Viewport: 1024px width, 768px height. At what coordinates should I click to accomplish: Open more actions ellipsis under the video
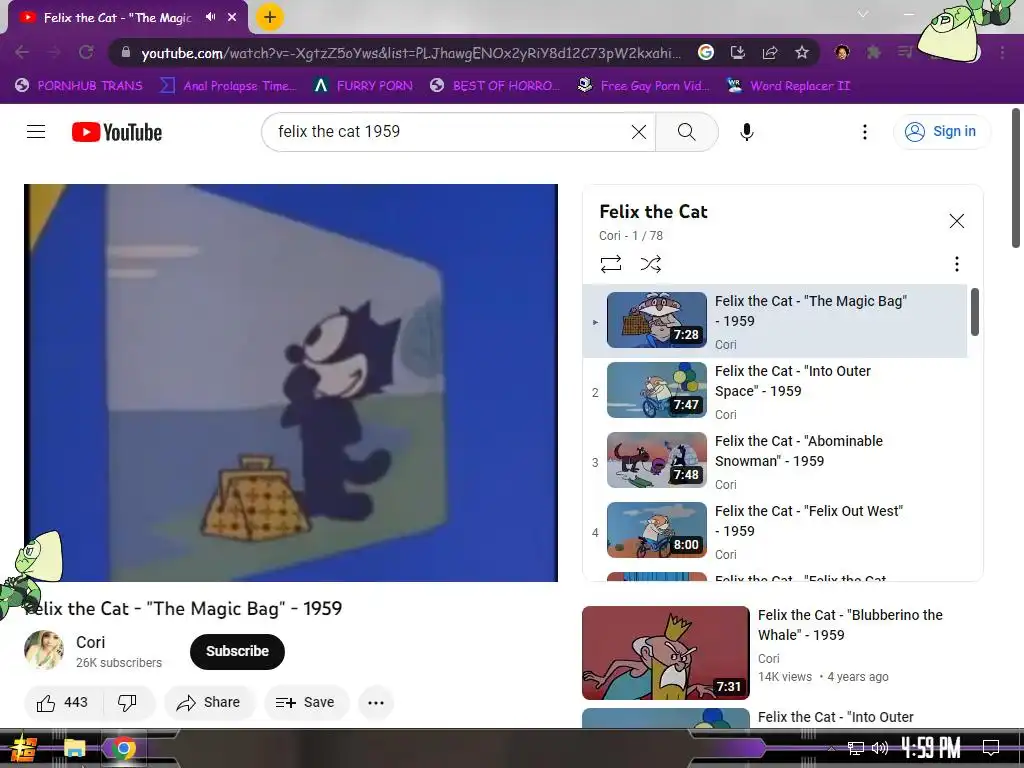click(376, 703)
